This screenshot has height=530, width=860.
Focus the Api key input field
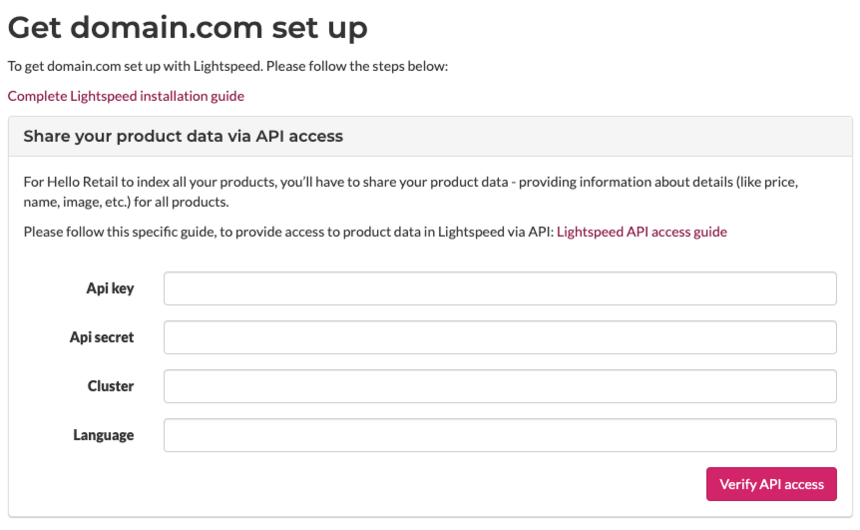tap(500, 288)
